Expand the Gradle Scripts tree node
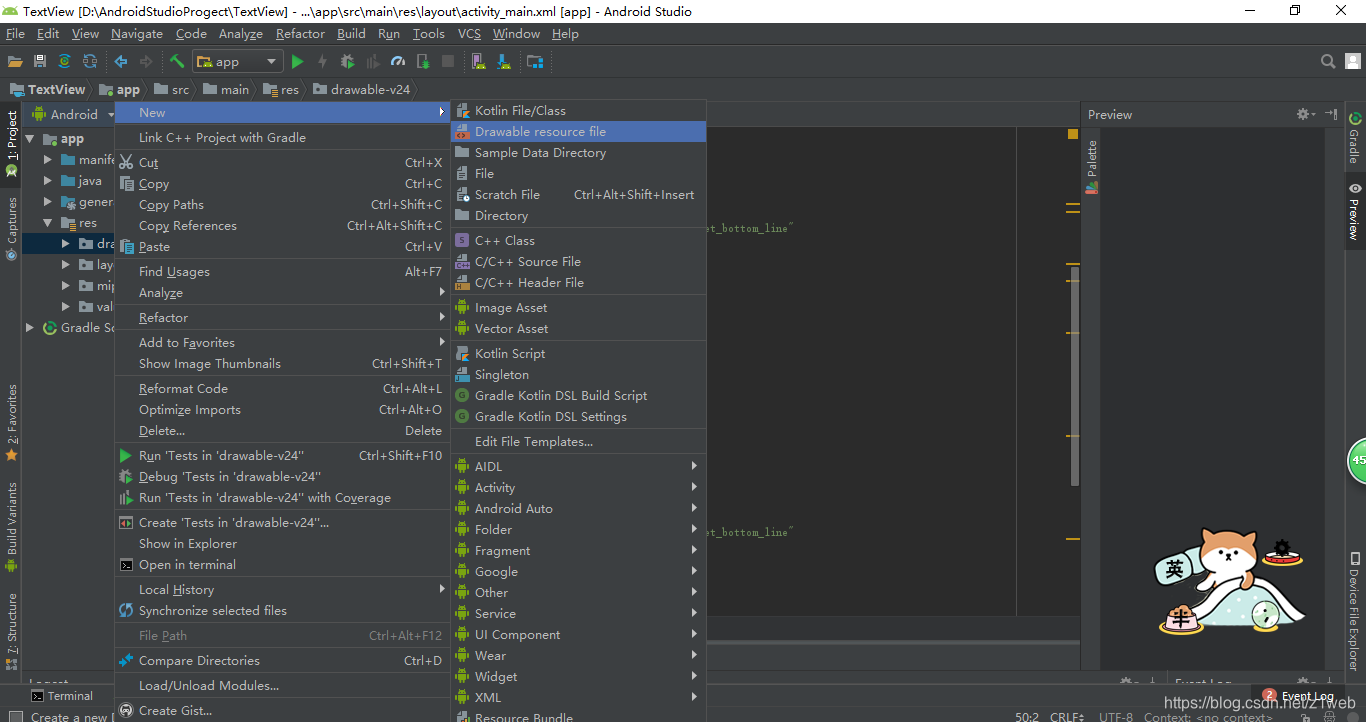The height and width of the screenshot is (722, 1366). [x=30, y=328]
